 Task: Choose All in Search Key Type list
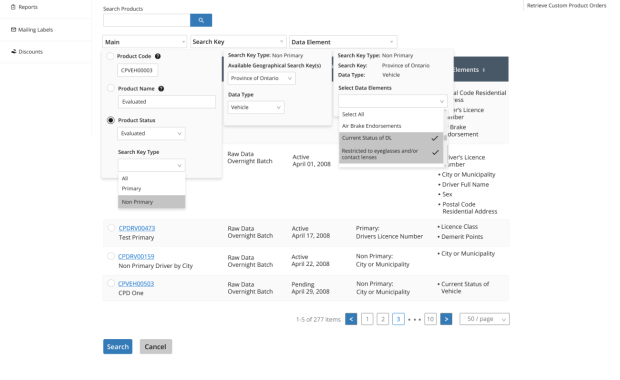click(151, 178)
